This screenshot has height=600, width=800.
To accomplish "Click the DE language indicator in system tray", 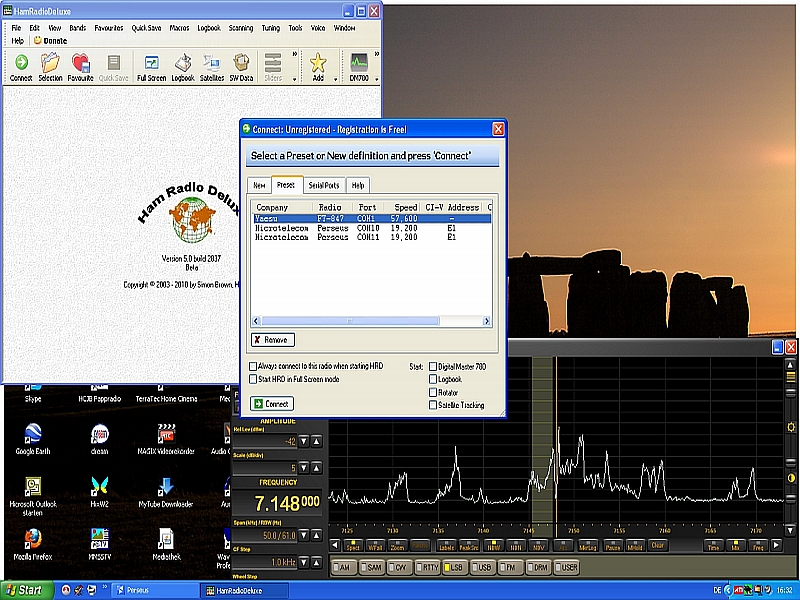I will (717, 590).
